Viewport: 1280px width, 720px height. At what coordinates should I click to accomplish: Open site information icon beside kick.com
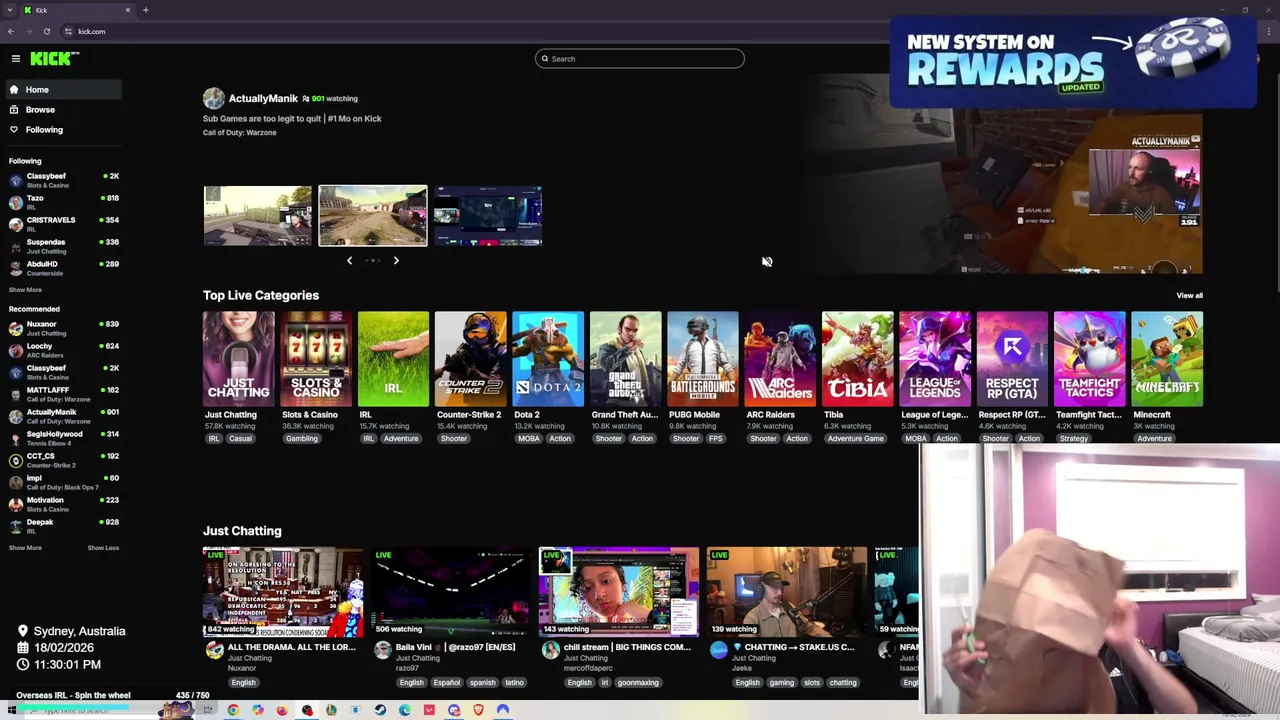(x=68, y=31)
